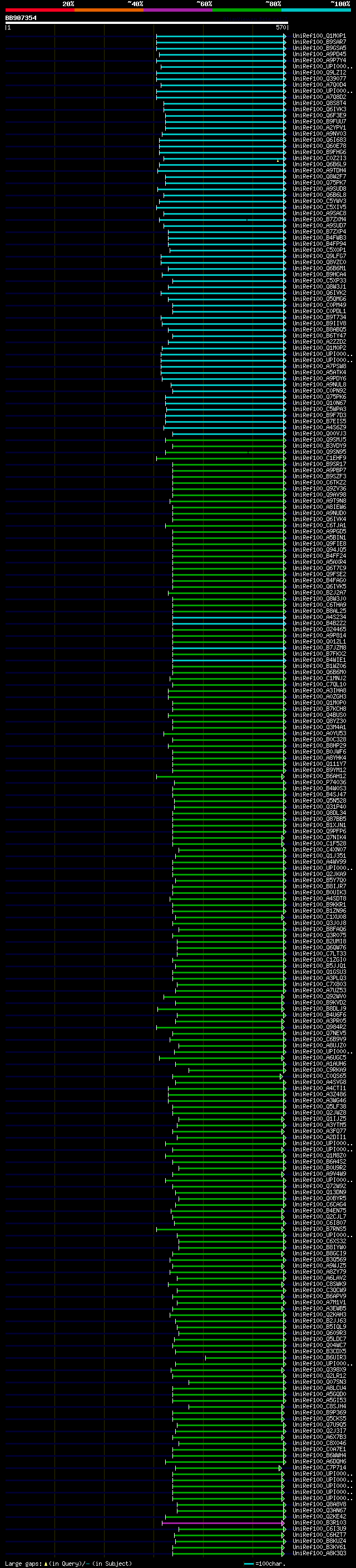Click the cyan alignment bar for UniRef100_Q00VJ3
Image resolution: width=356 pixels, height=1568 pixels.
229,434
